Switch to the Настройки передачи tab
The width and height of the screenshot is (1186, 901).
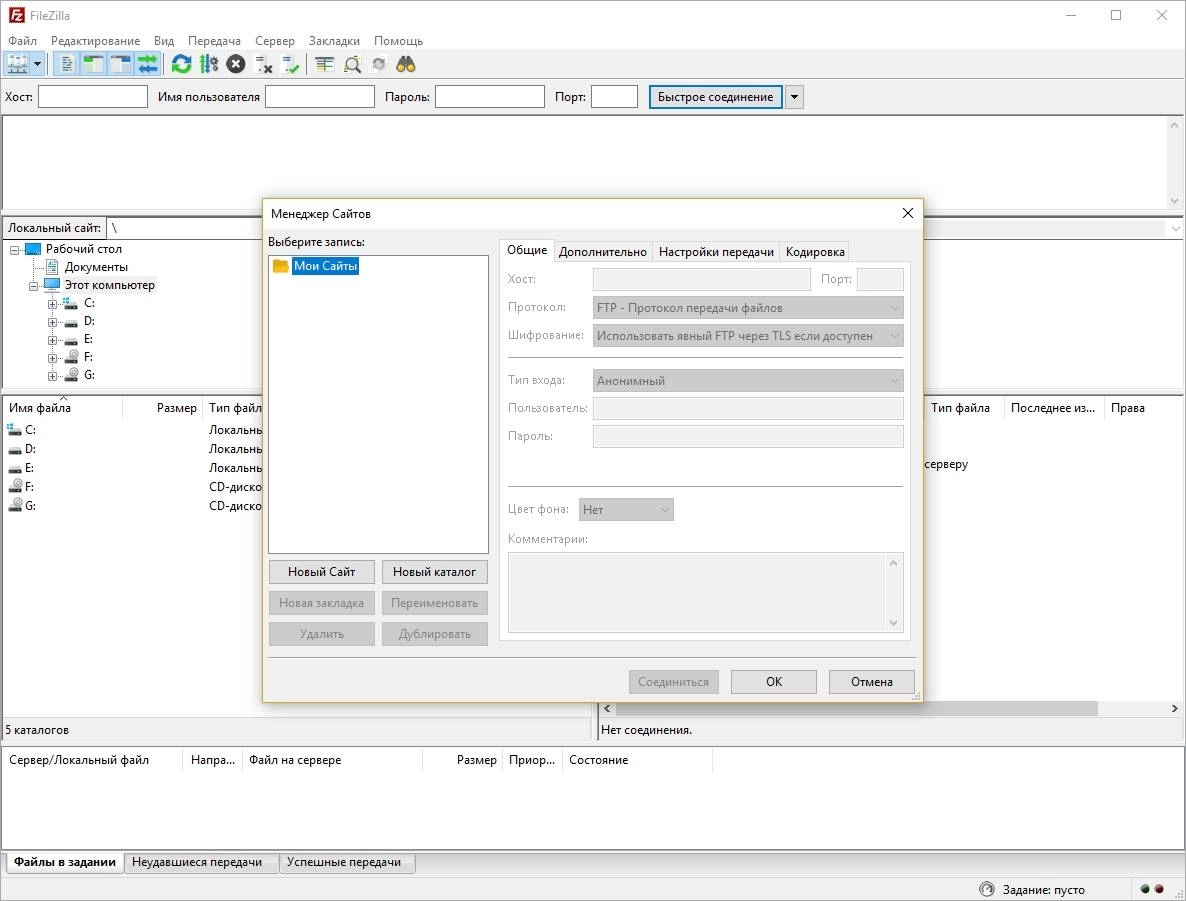[x=716, y=252]
